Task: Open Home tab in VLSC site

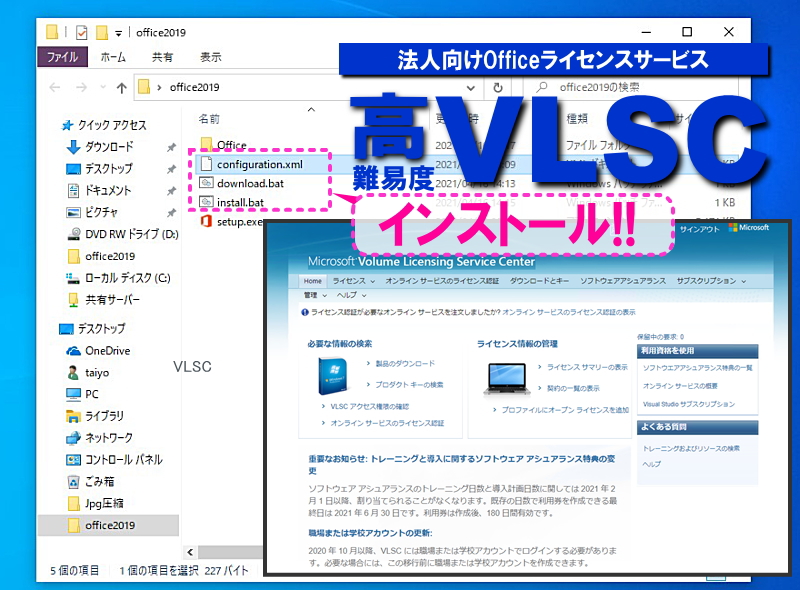Action: tap(313, 281)
